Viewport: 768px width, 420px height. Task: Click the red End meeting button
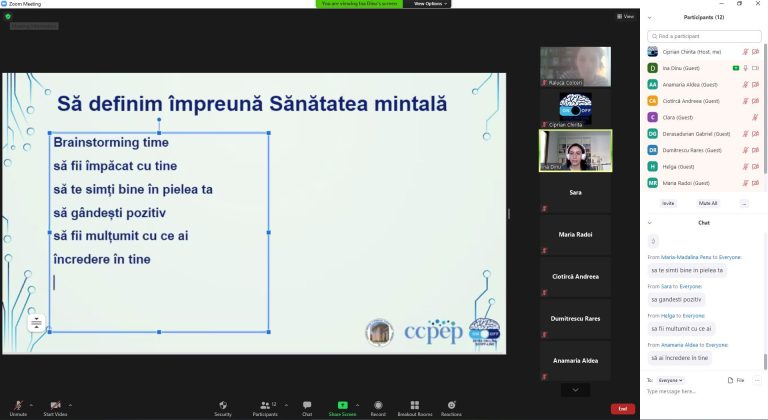[622, 408]
